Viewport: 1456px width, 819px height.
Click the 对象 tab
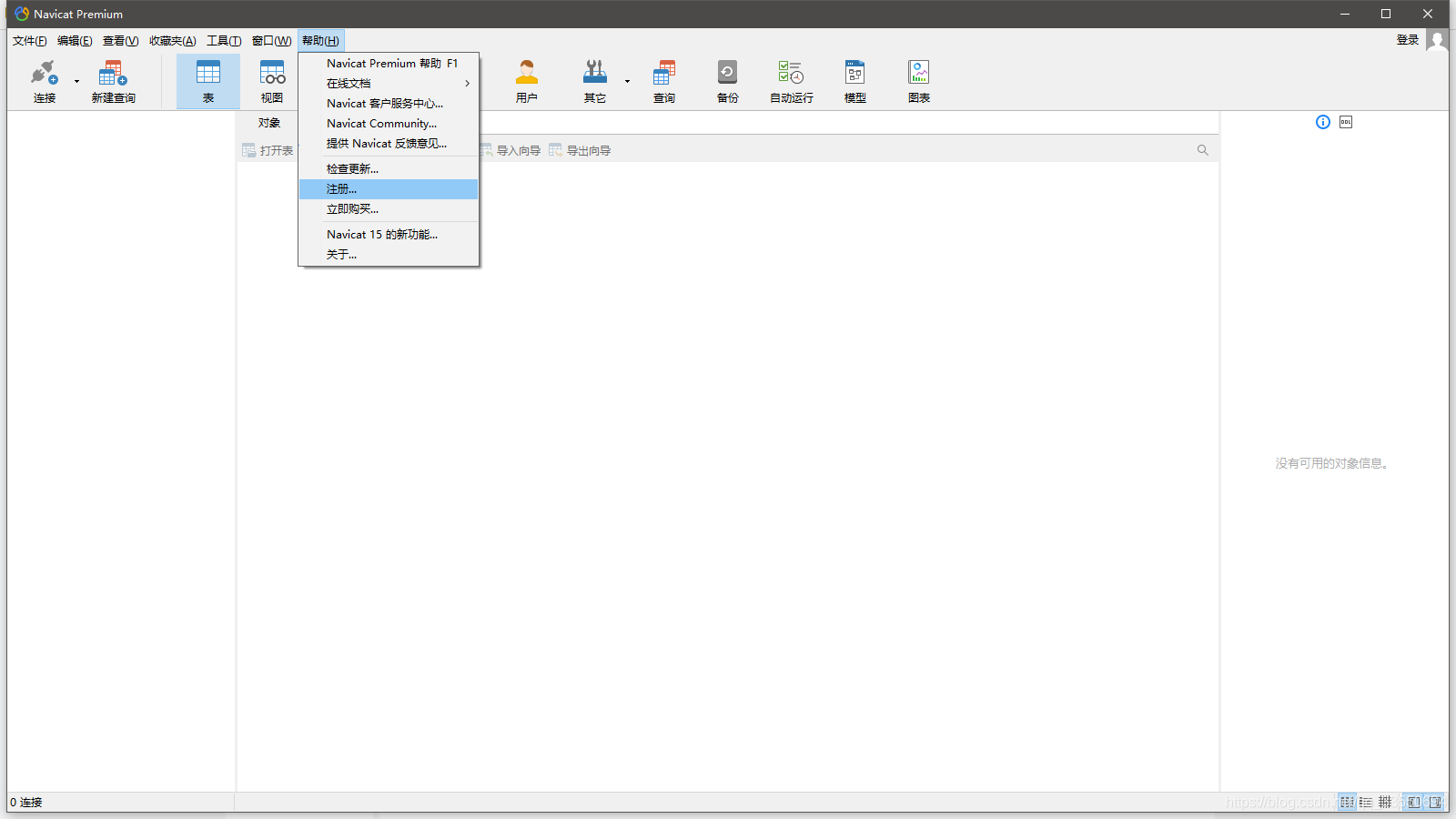[268, 123]
